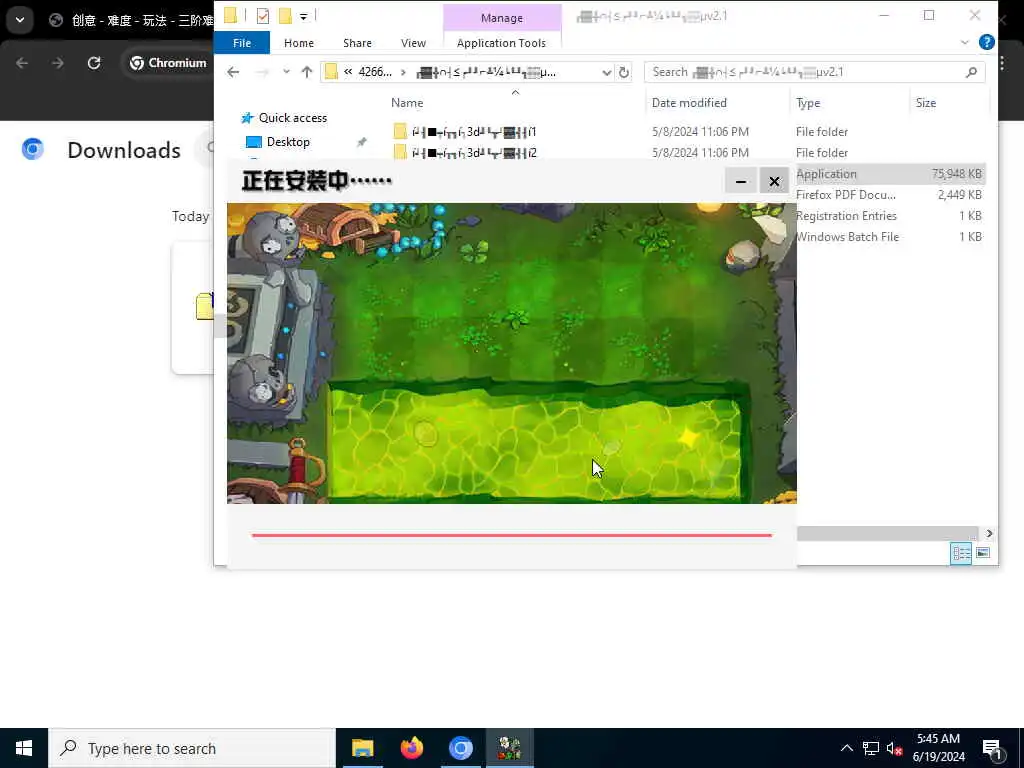This screenshot has width=1024, height=768.
Task: Click the Explorer horizontal scrollbar track
Action: point(887,534)
